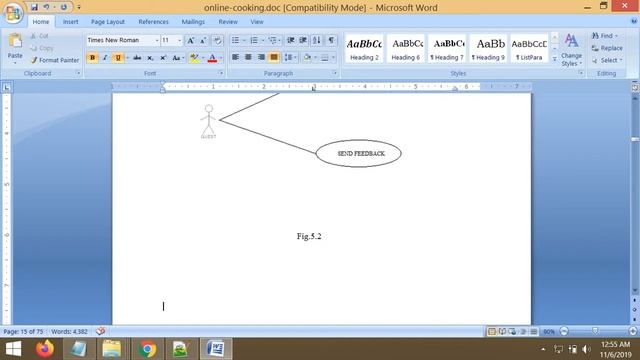Align text right

click(261, 58)
